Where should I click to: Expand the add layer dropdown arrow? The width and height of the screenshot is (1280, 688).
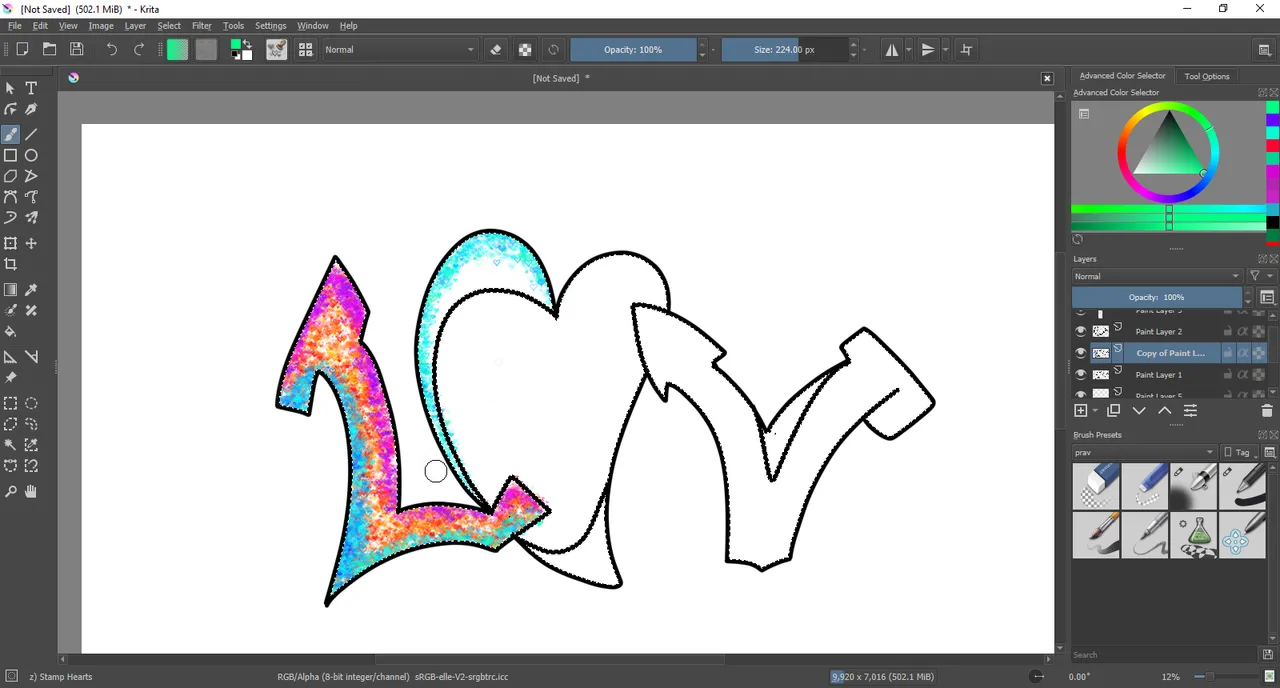tap(1095, 411)
